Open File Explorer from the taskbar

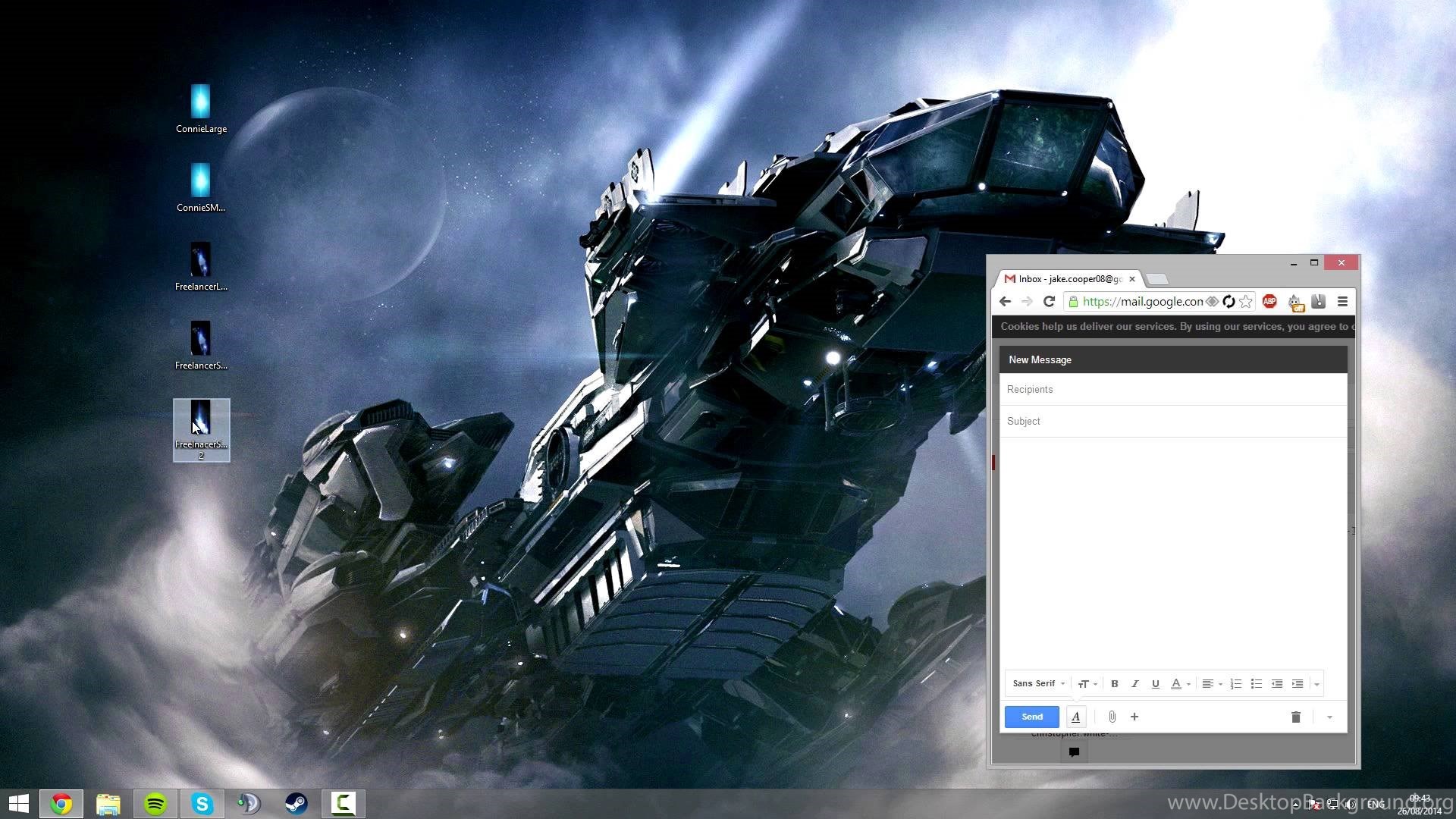108,804
